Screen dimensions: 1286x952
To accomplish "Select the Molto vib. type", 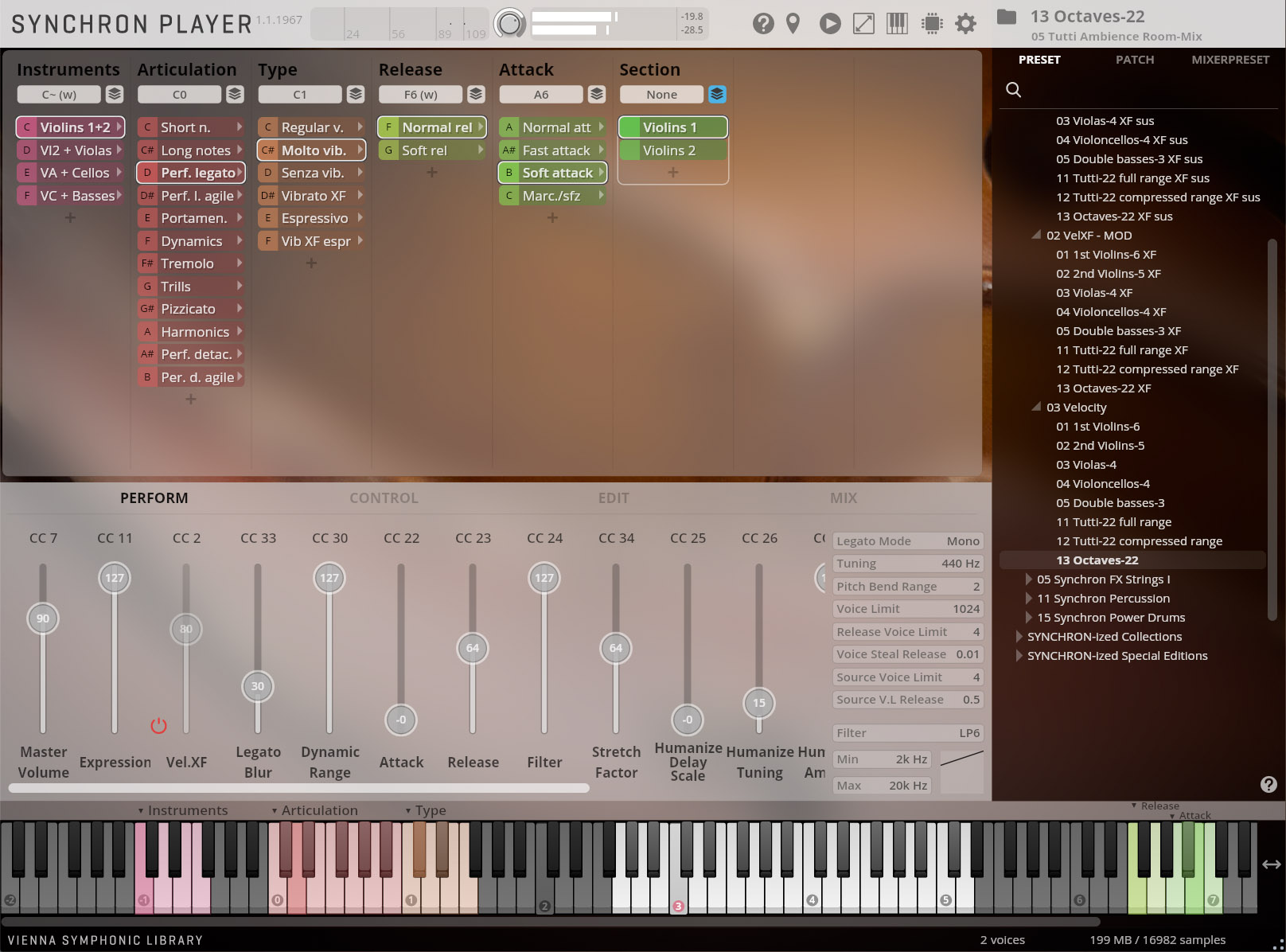I will tap(311, 150).
